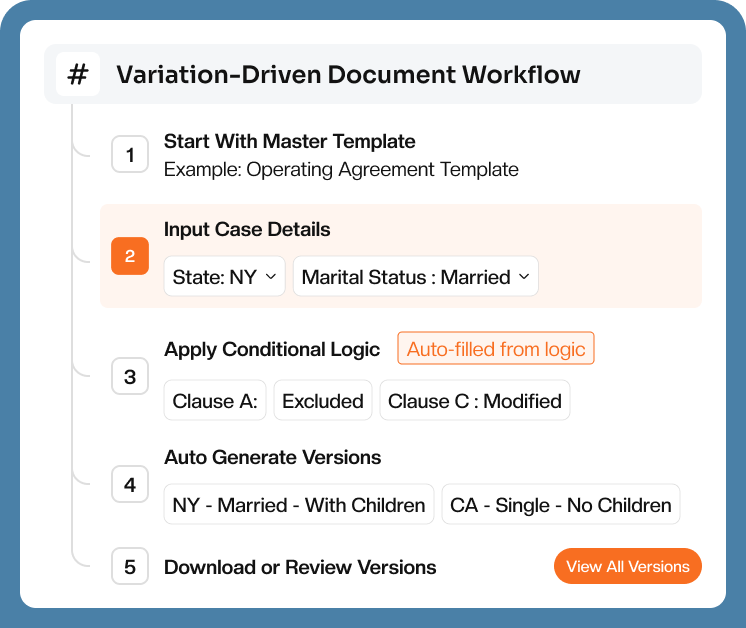Click the Excluded chip

tap(322, 401)
